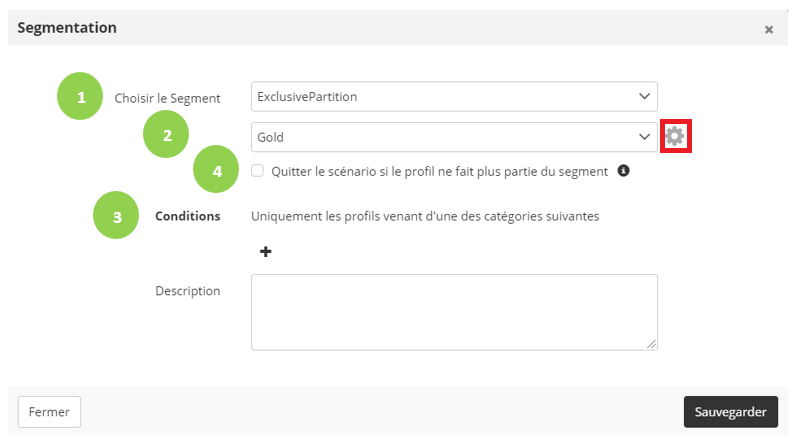Image resolution: width=799 pixels, height=443 pixels.
Task: Click the green step 3 badge
Action: pos(117,215)
